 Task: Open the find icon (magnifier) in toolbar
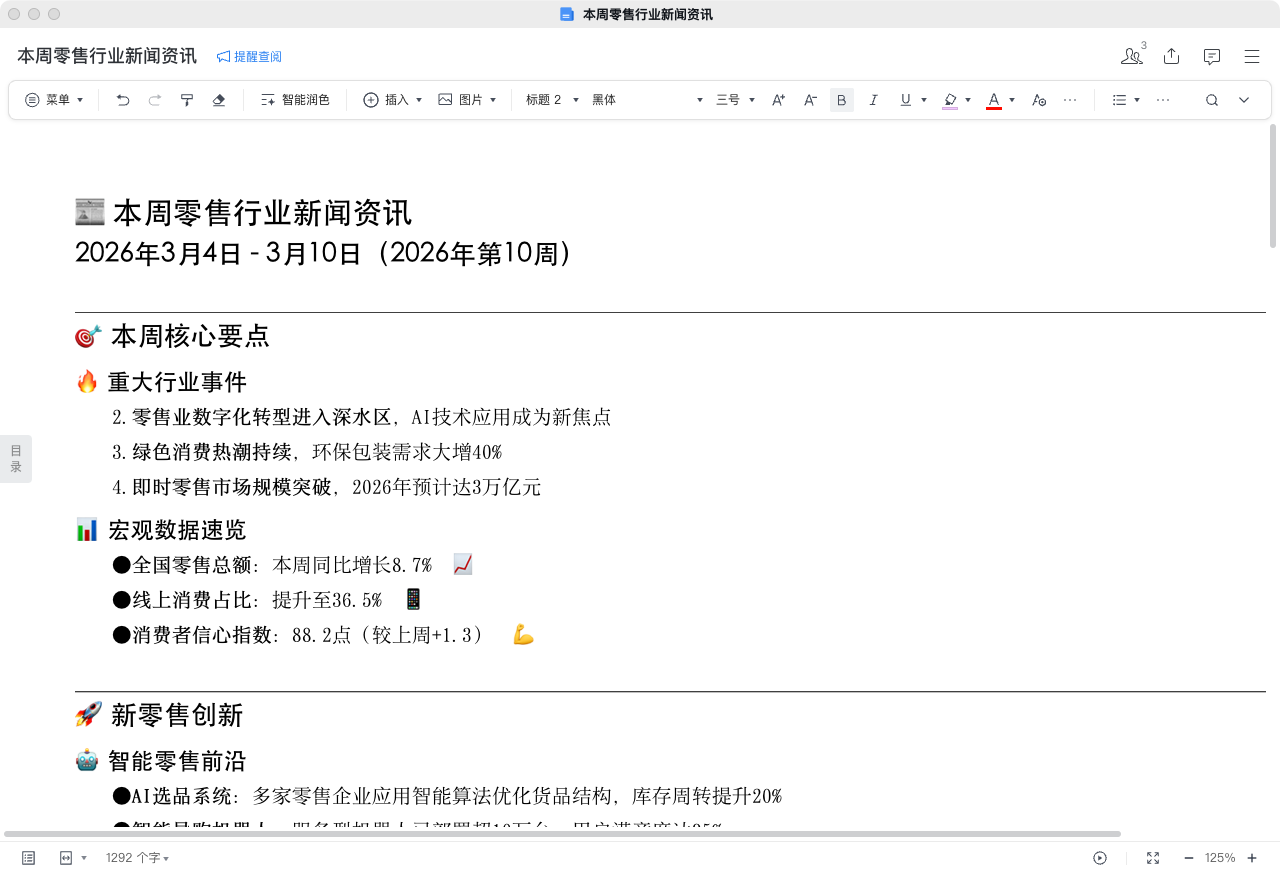(x=1211, y=100)
